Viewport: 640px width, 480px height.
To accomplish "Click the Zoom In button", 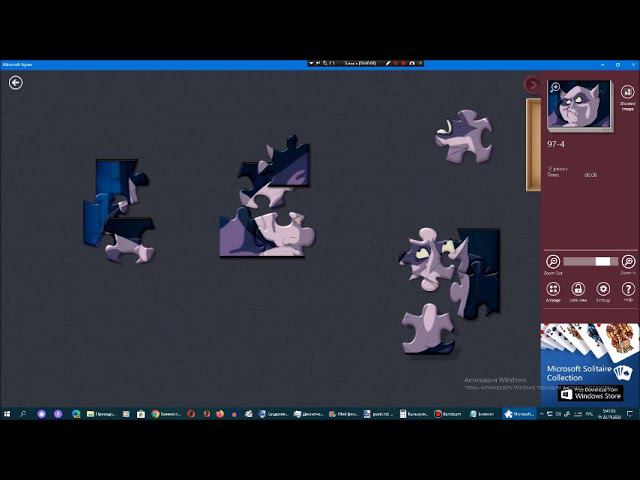I will coord(628,262).
